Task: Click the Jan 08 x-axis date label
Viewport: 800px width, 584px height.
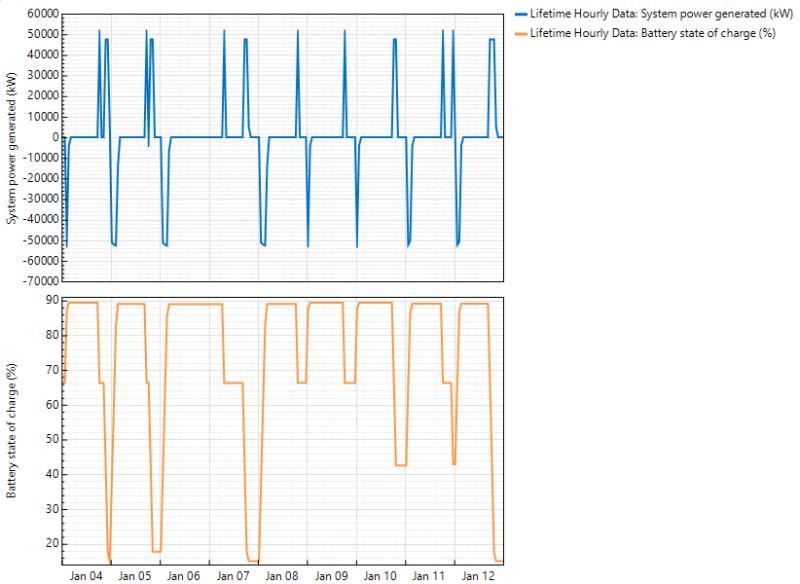Action: [x=283, y=576]
